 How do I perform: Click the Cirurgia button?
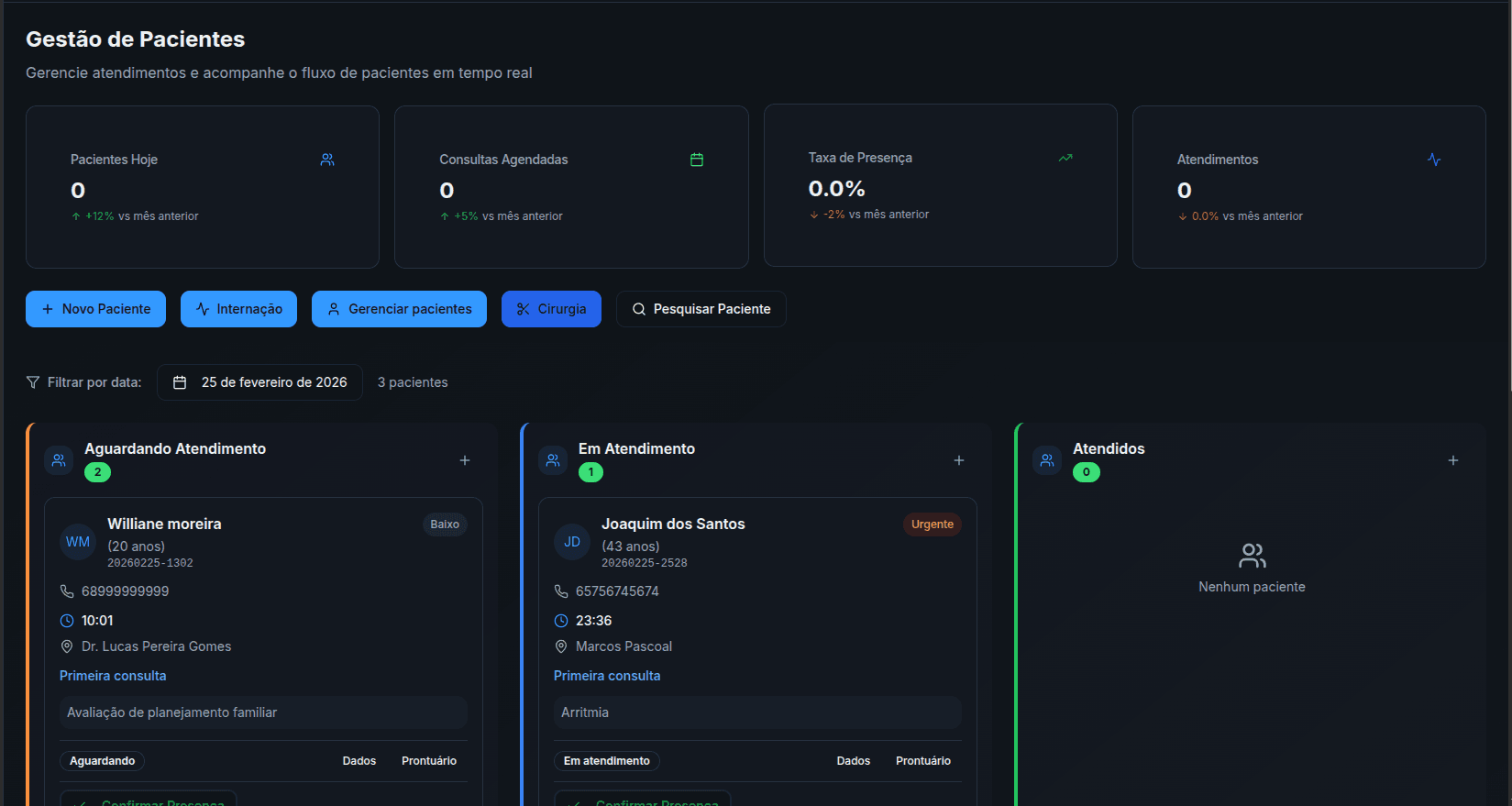click(551, 309)
